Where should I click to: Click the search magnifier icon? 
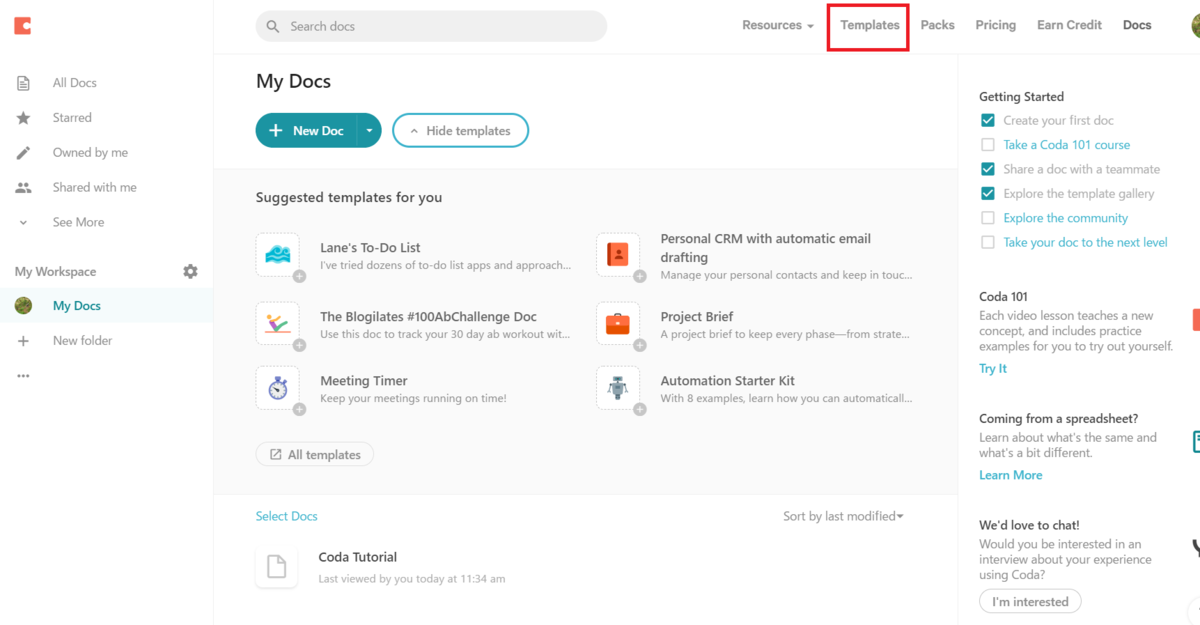(x=273, y=26)
